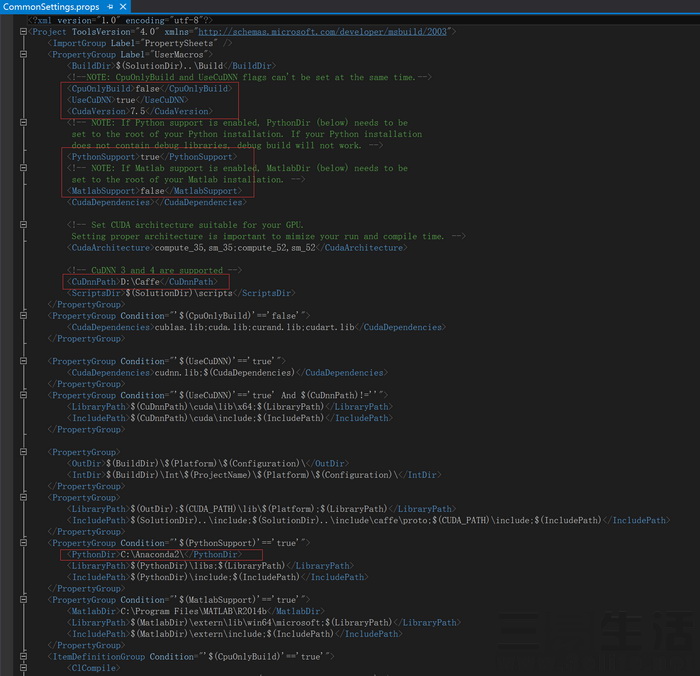Click LibraryPath $(MatlabDir)\extern\lib\win64 line
The image size is (700, 676).
[264, 622]
